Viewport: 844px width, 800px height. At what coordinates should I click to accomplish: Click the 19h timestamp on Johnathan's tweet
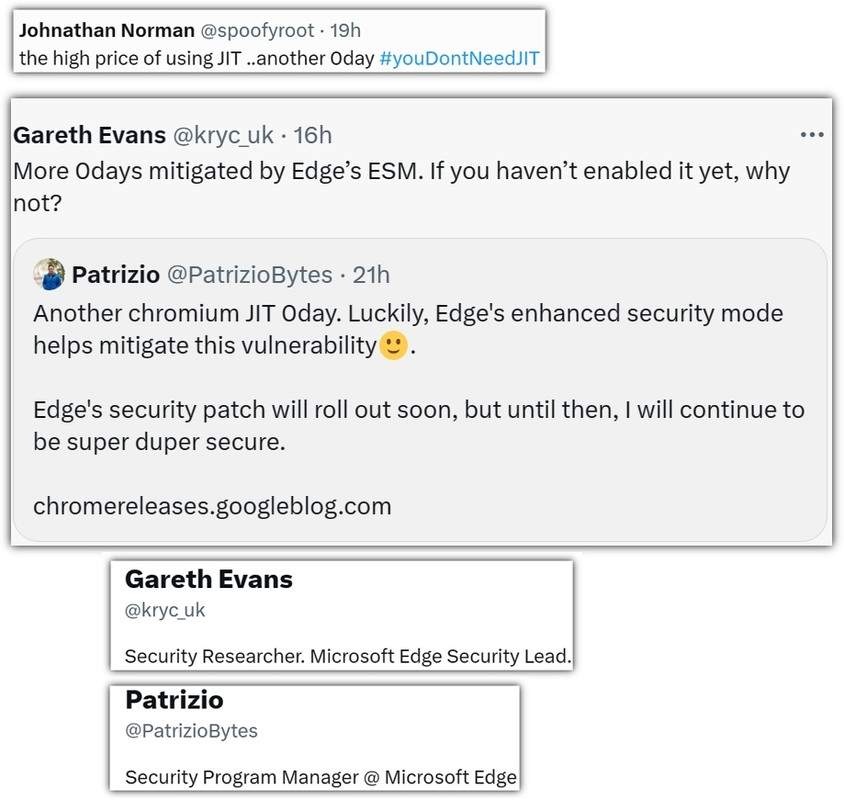(x=345, y=30)
